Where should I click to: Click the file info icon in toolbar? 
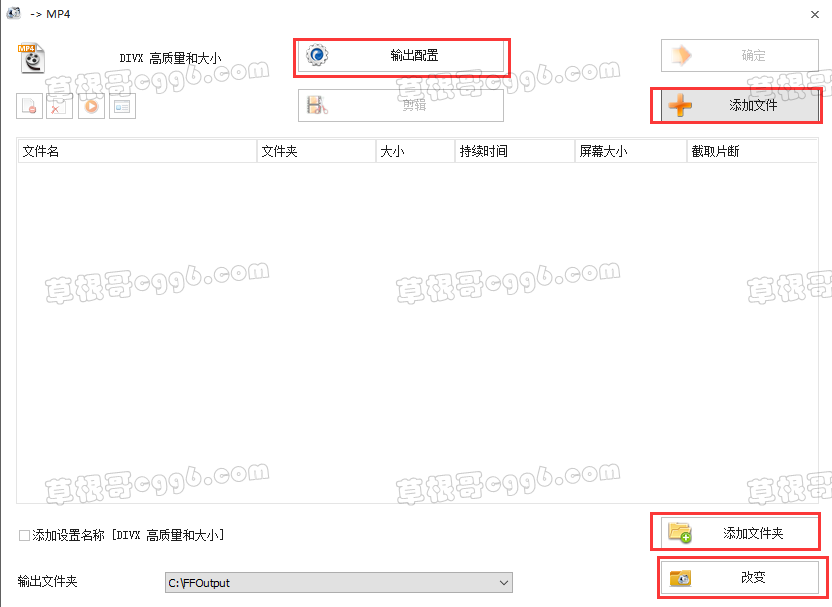coord(123,106)
